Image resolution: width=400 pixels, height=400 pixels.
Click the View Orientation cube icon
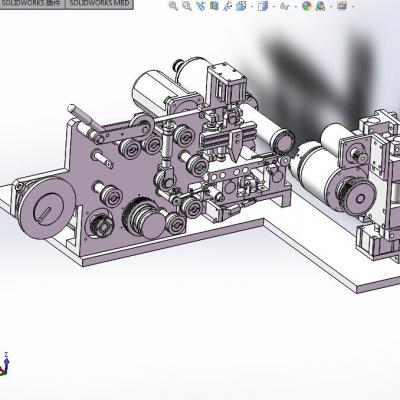[x=241, y=6]
